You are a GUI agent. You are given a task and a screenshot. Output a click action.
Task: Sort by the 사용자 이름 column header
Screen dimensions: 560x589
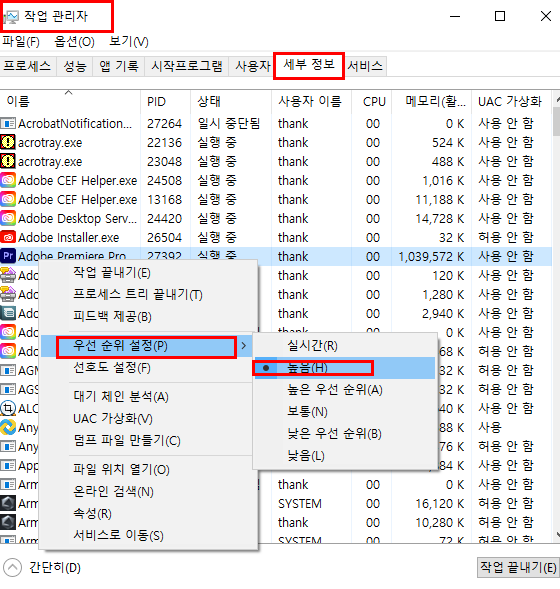pos(311,101)
